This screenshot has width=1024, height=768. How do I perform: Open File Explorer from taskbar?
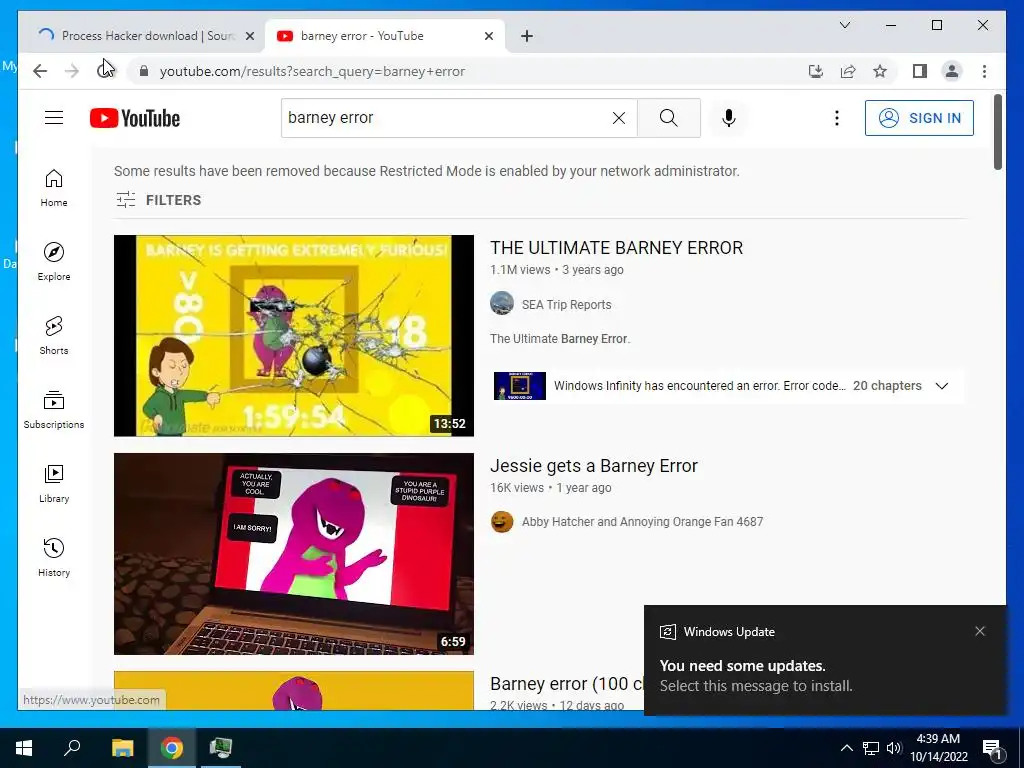click(122, 748)
